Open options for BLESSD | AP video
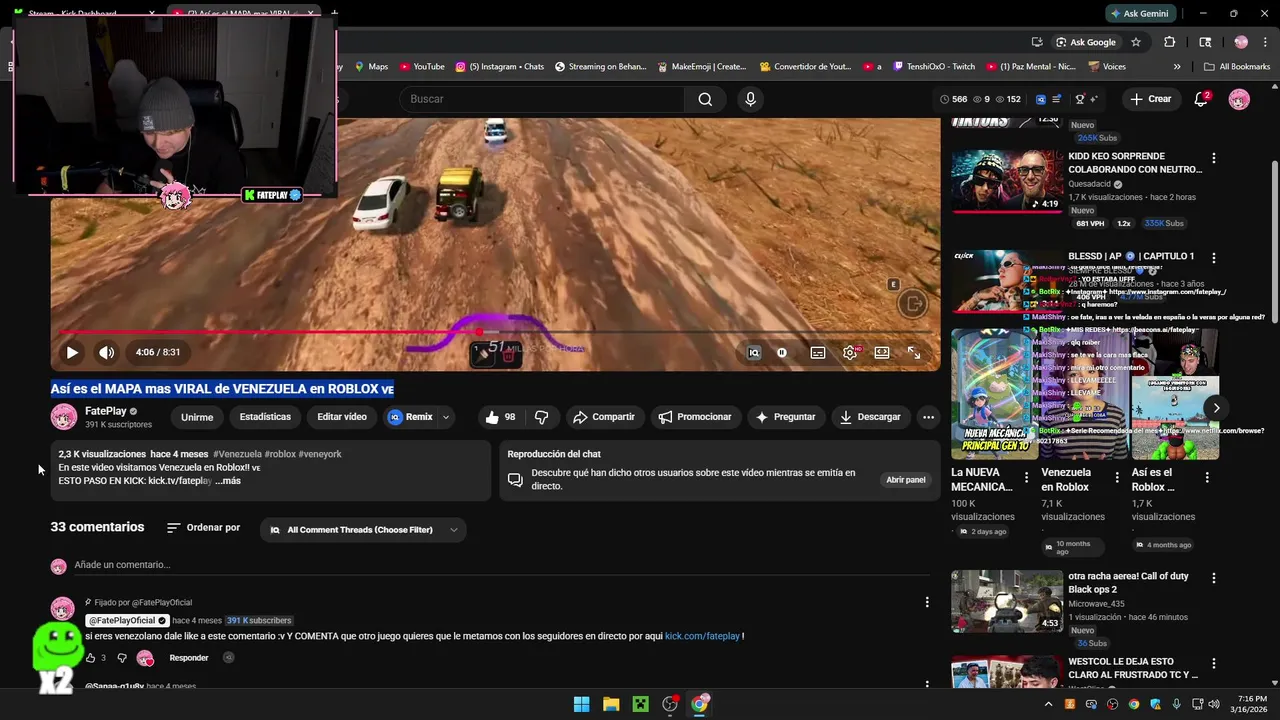The width and height of the screenshot is (1280, 720). (x=1214, y=258)
